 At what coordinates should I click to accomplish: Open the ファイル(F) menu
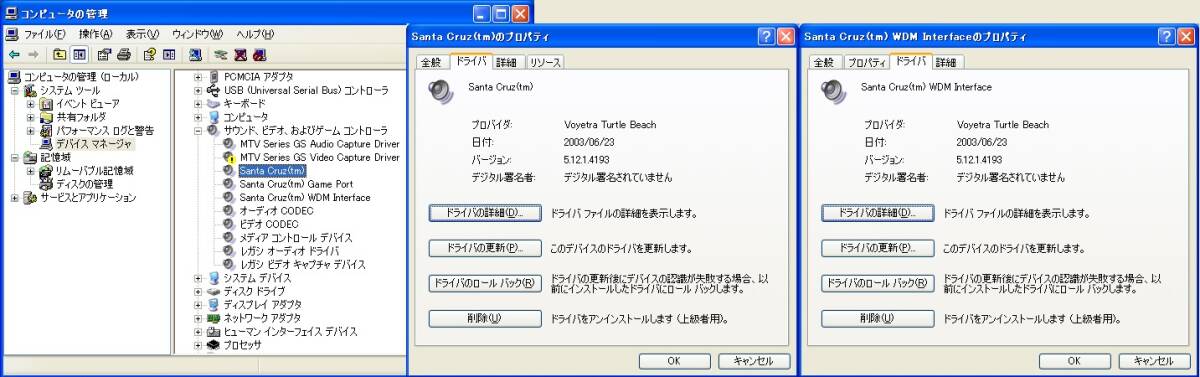pyautogui.click(x=44, y=34)
